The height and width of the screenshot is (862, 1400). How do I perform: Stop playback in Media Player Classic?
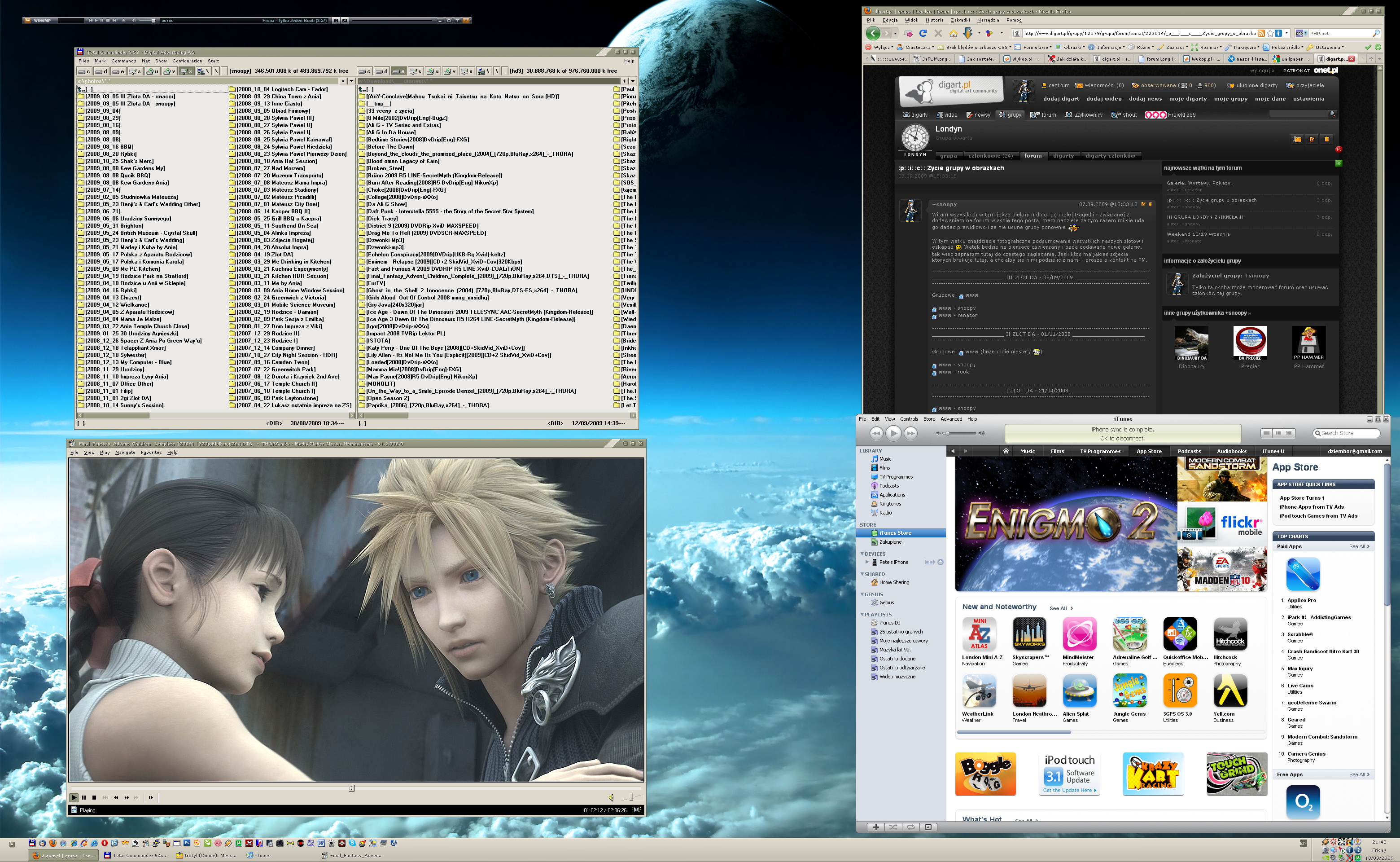[x=94, y=798]
